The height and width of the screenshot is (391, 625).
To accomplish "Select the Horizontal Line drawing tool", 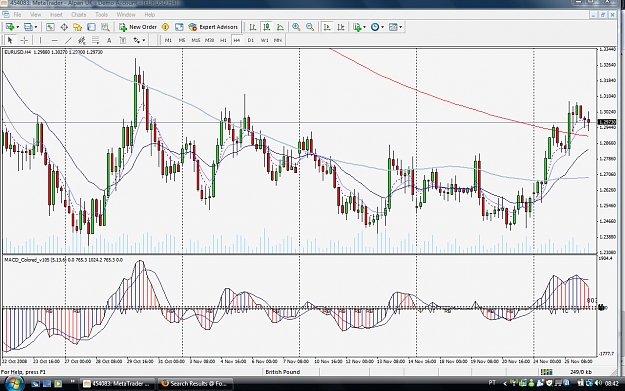I will point(55,40).
